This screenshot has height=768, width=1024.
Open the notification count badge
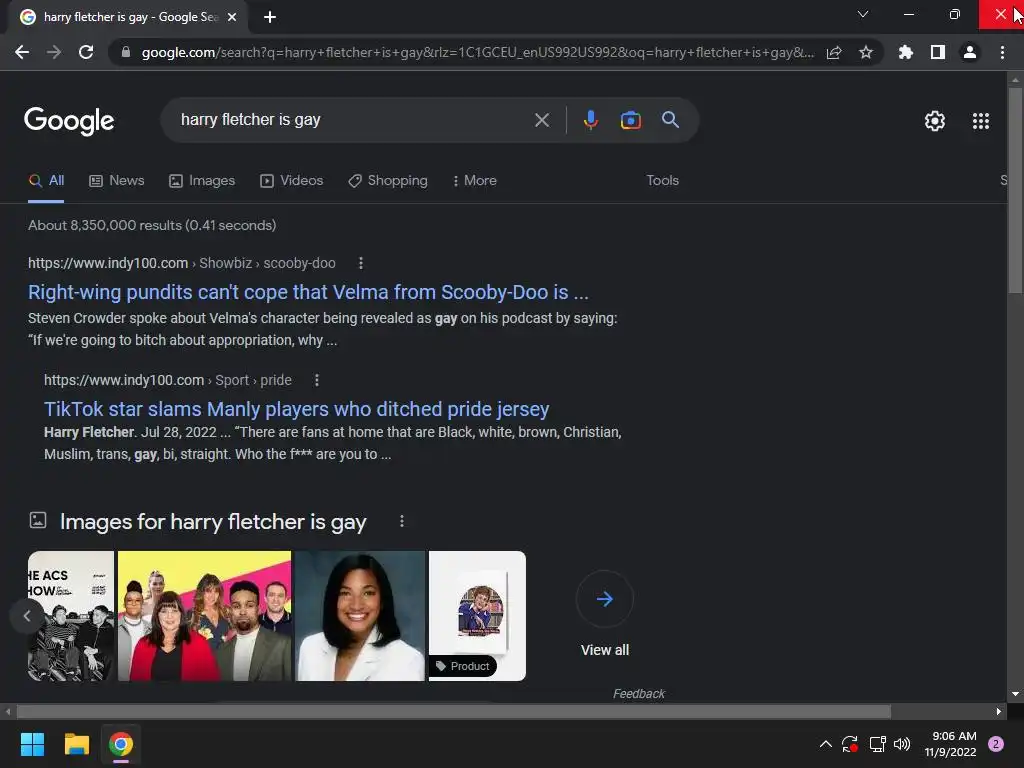[996, 744]
